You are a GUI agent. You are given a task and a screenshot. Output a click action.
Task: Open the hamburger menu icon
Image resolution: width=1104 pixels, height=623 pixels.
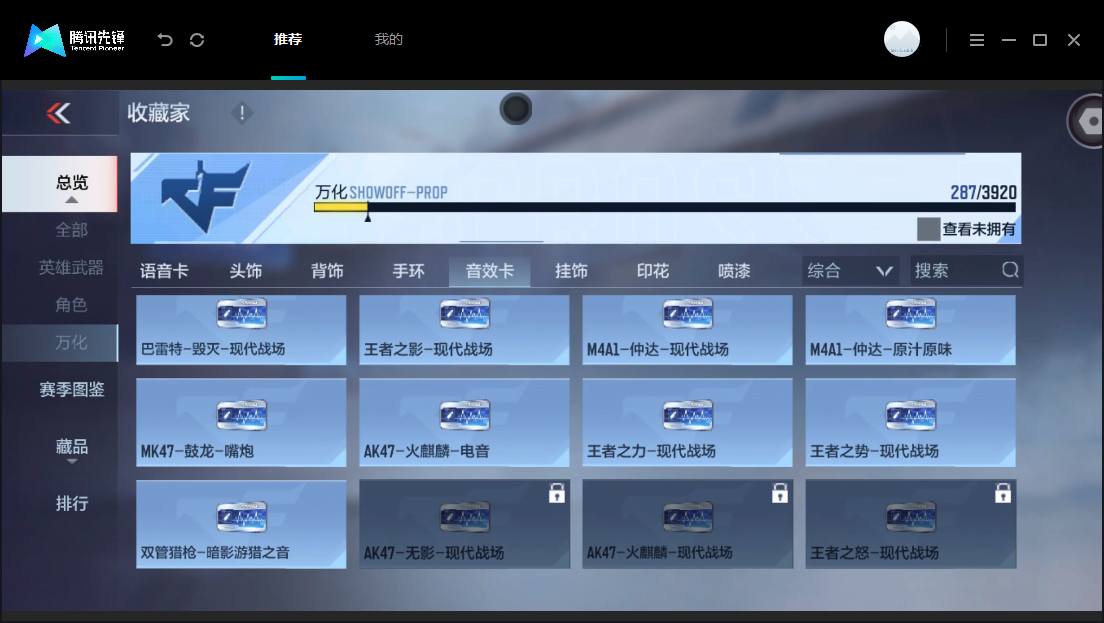tap(977, 40)
